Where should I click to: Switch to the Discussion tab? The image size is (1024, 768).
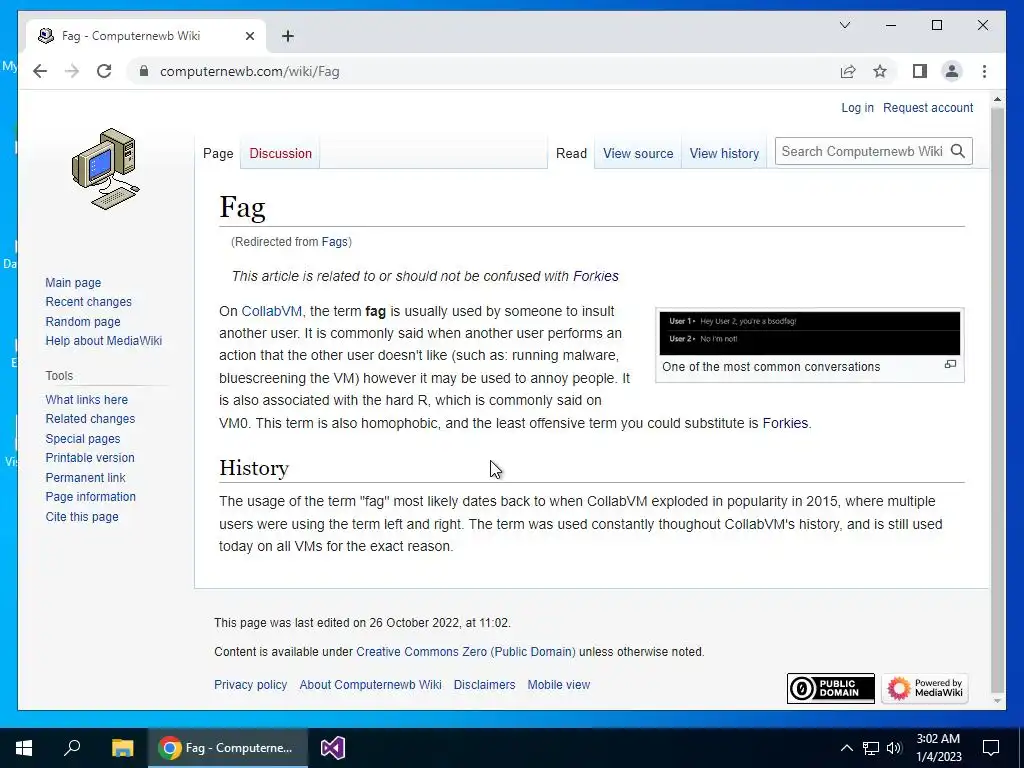click(x=280, y=153)
